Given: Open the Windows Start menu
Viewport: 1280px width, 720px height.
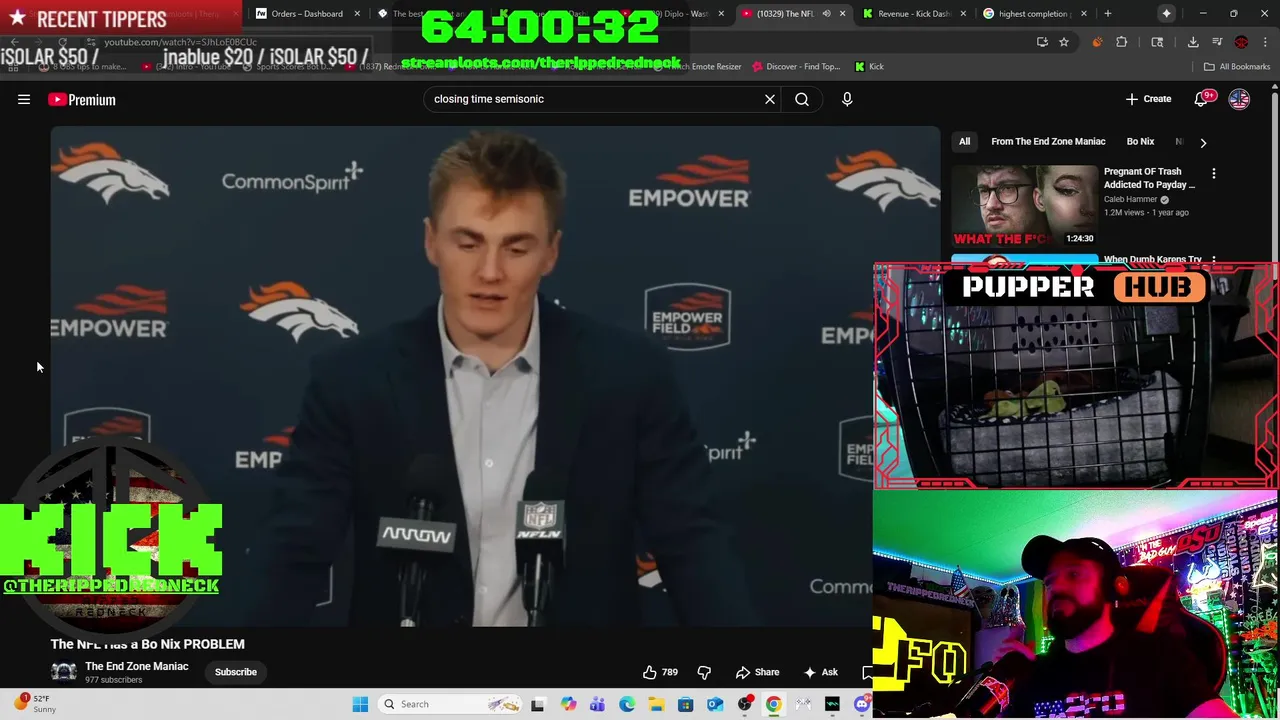Looking at the screenshot, I should (x=360, y=704).
